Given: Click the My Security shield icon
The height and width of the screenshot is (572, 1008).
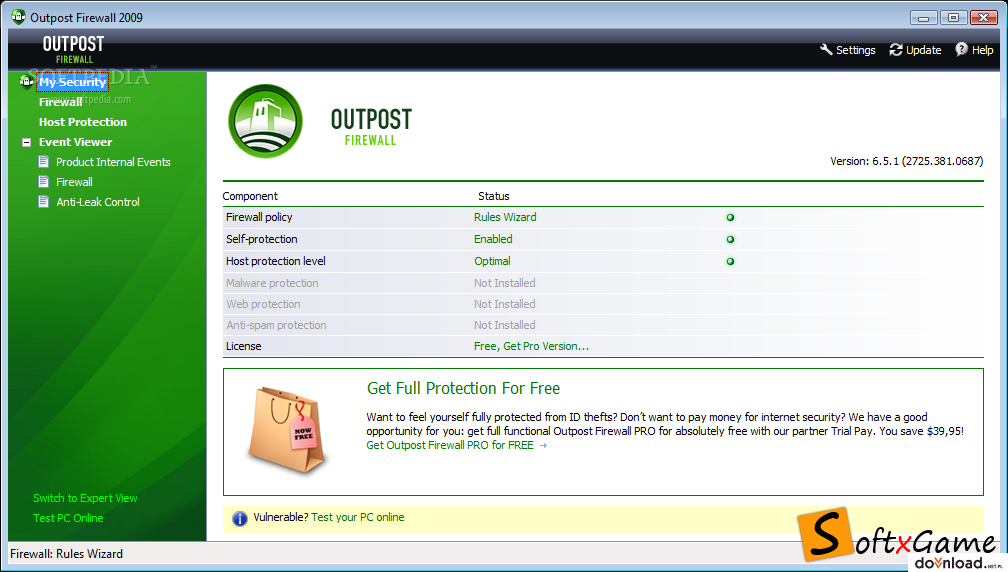Looking at the screenshot, I should point(26,81).
